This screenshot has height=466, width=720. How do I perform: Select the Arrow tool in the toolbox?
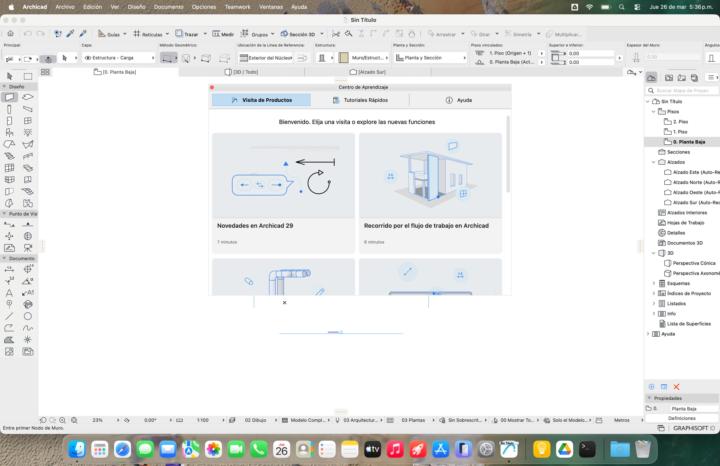click(x=9, y=76)
